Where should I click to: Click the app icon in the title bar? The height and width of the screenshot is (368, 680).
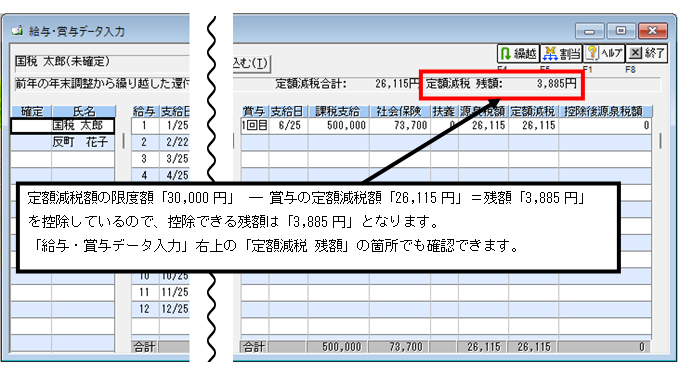click(x=18, y=31)
